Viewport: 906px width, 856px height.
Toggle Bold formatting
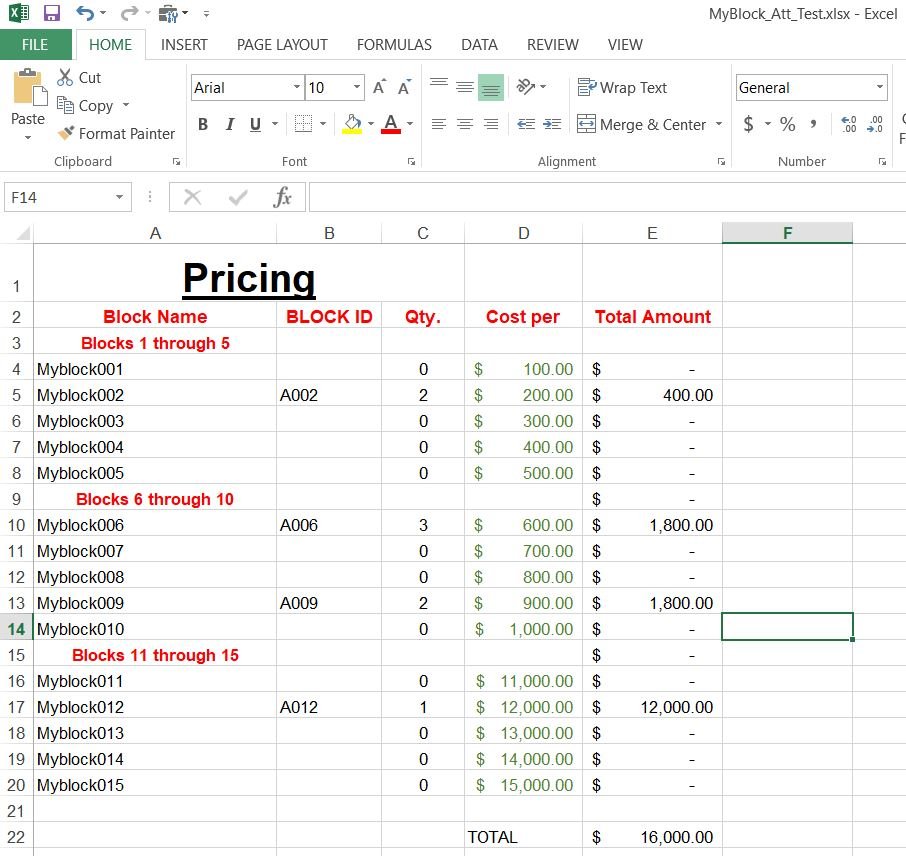pyautogui.click(x=203, y=124)
